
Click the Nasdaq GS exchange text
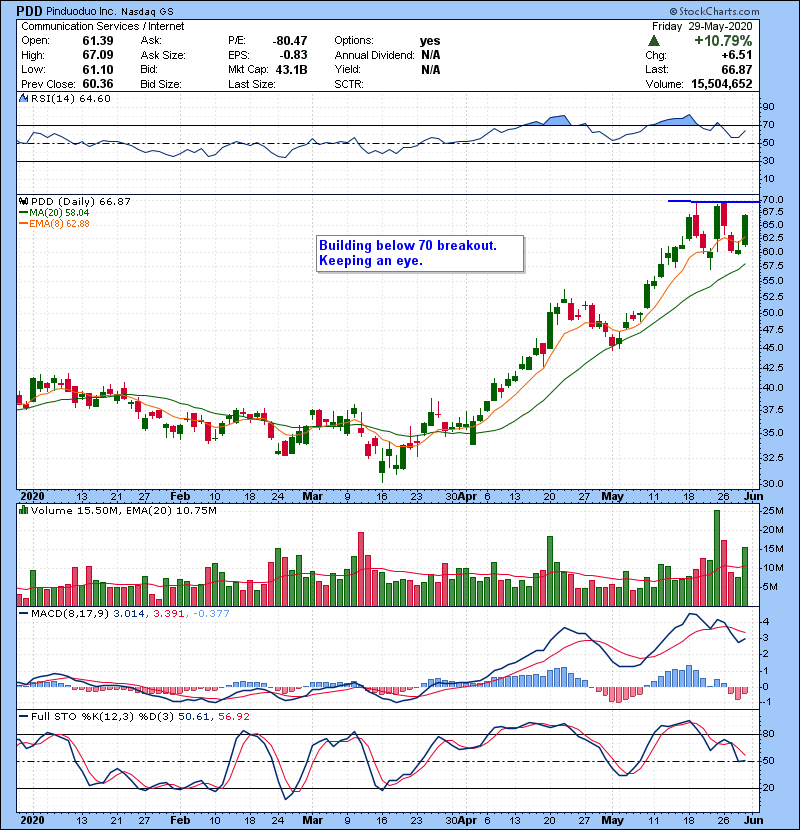pyautogui.click(x=147, y=12)
